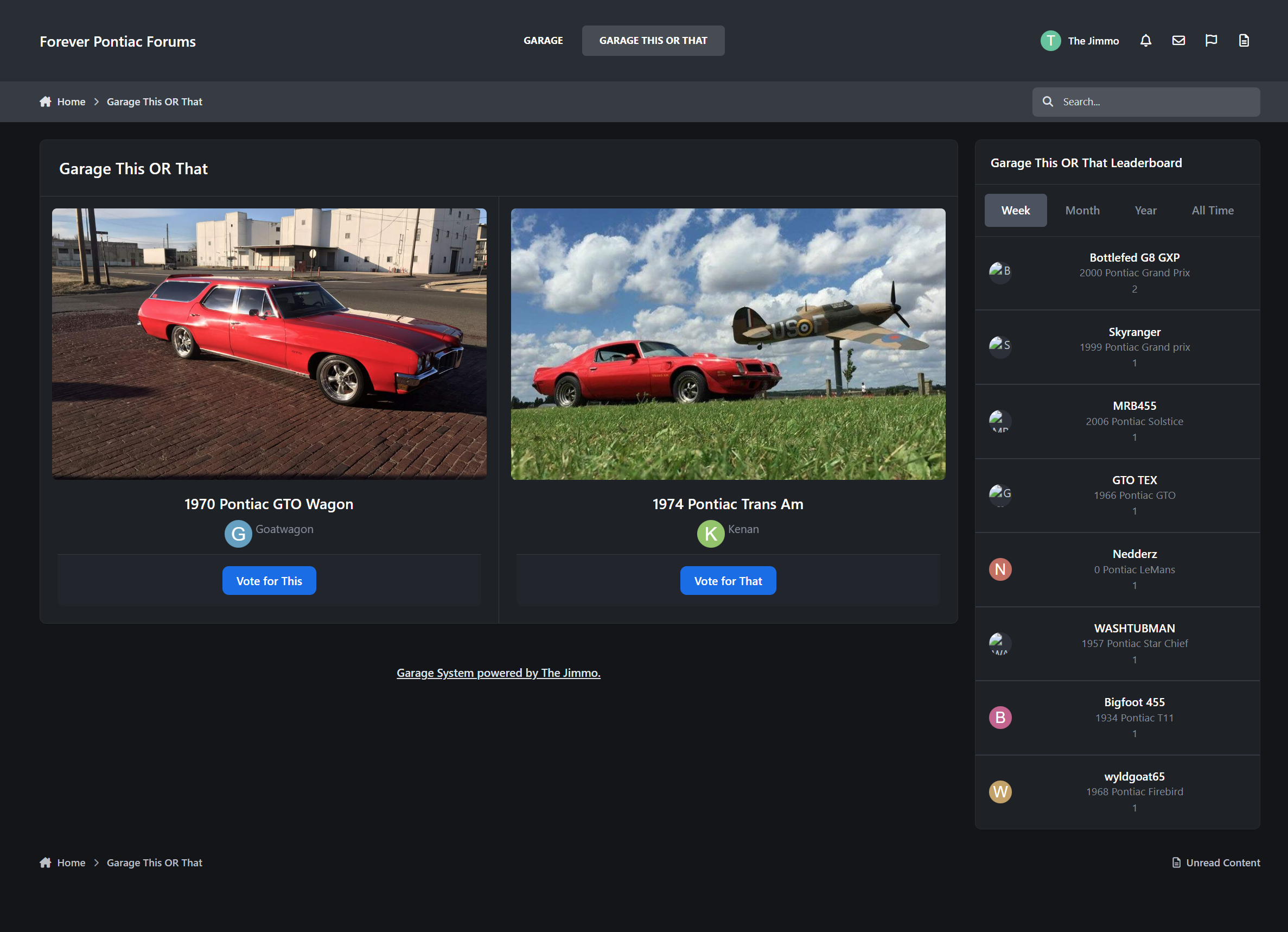The height and width of the screenshot is (932, 1288).
Task: Click the home icon in footer breadcrumb
Action: pyautogui.click(x=46, y=863)
